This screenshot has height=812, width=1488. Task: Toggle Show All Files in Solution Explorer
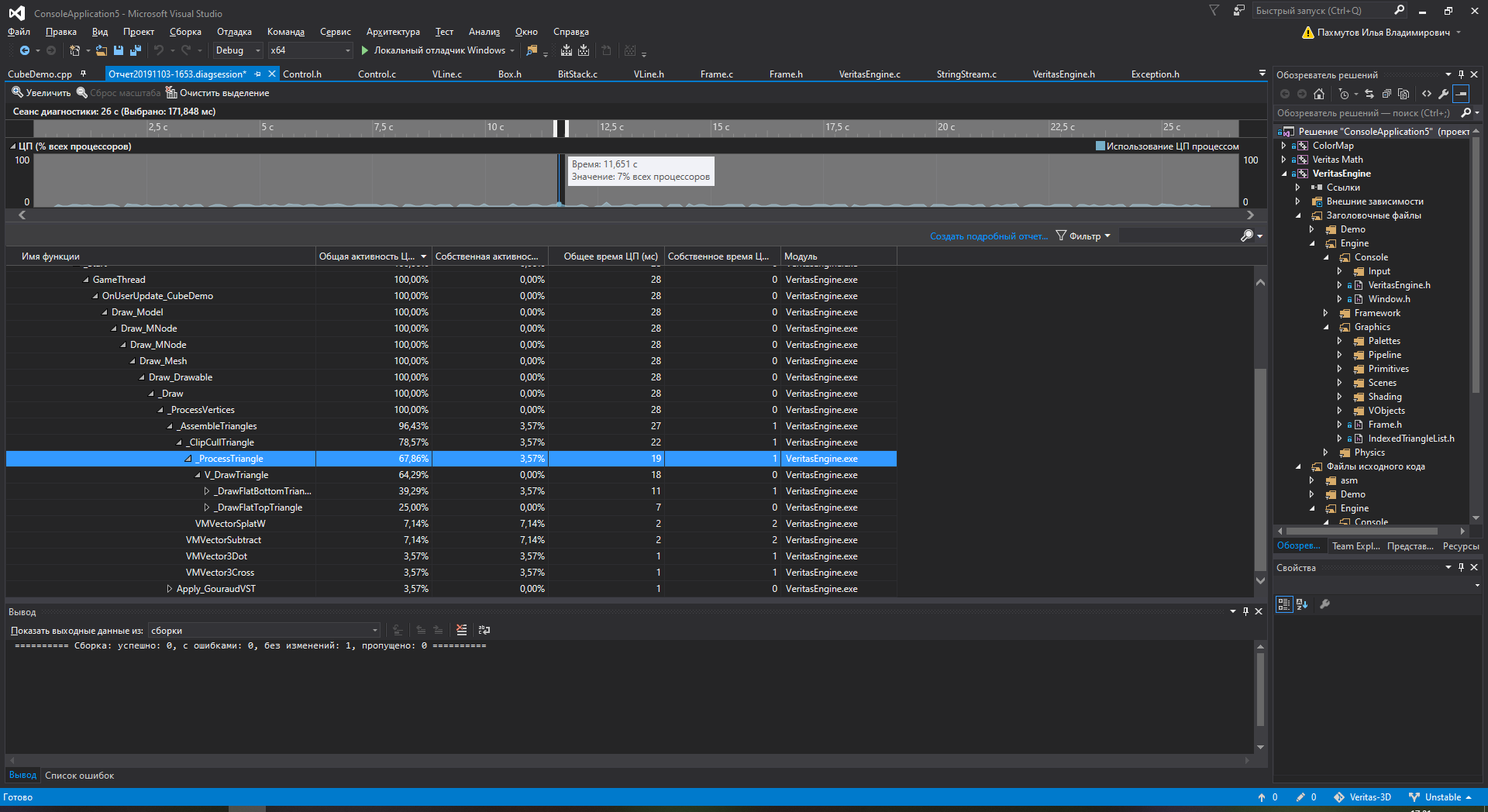click(1404, 94)
